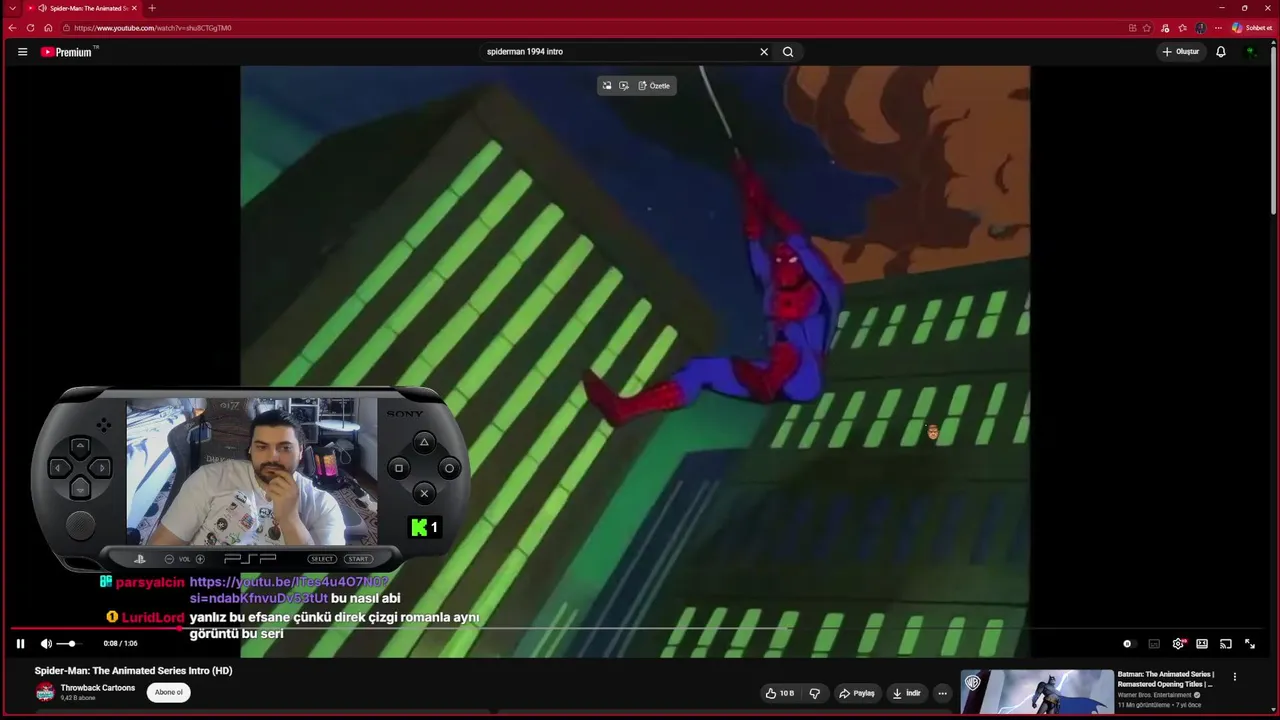Open the Throwback Cartoons channel name link

point(98,688)
